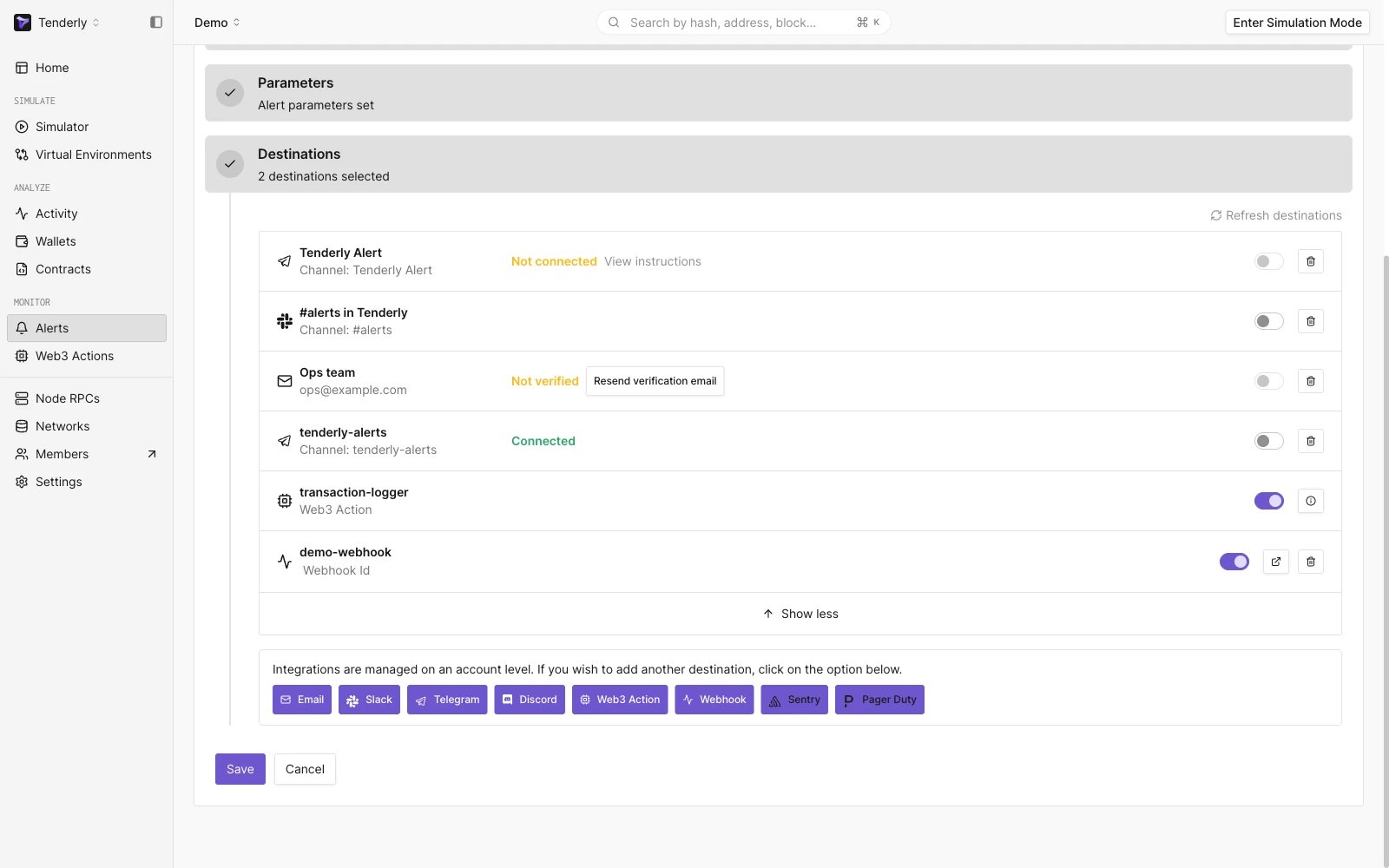Viewport: 1389px width, 868px height.
Task: Click the Telegram icon beside tenderly-alerts
Action: tap(285, 441)
